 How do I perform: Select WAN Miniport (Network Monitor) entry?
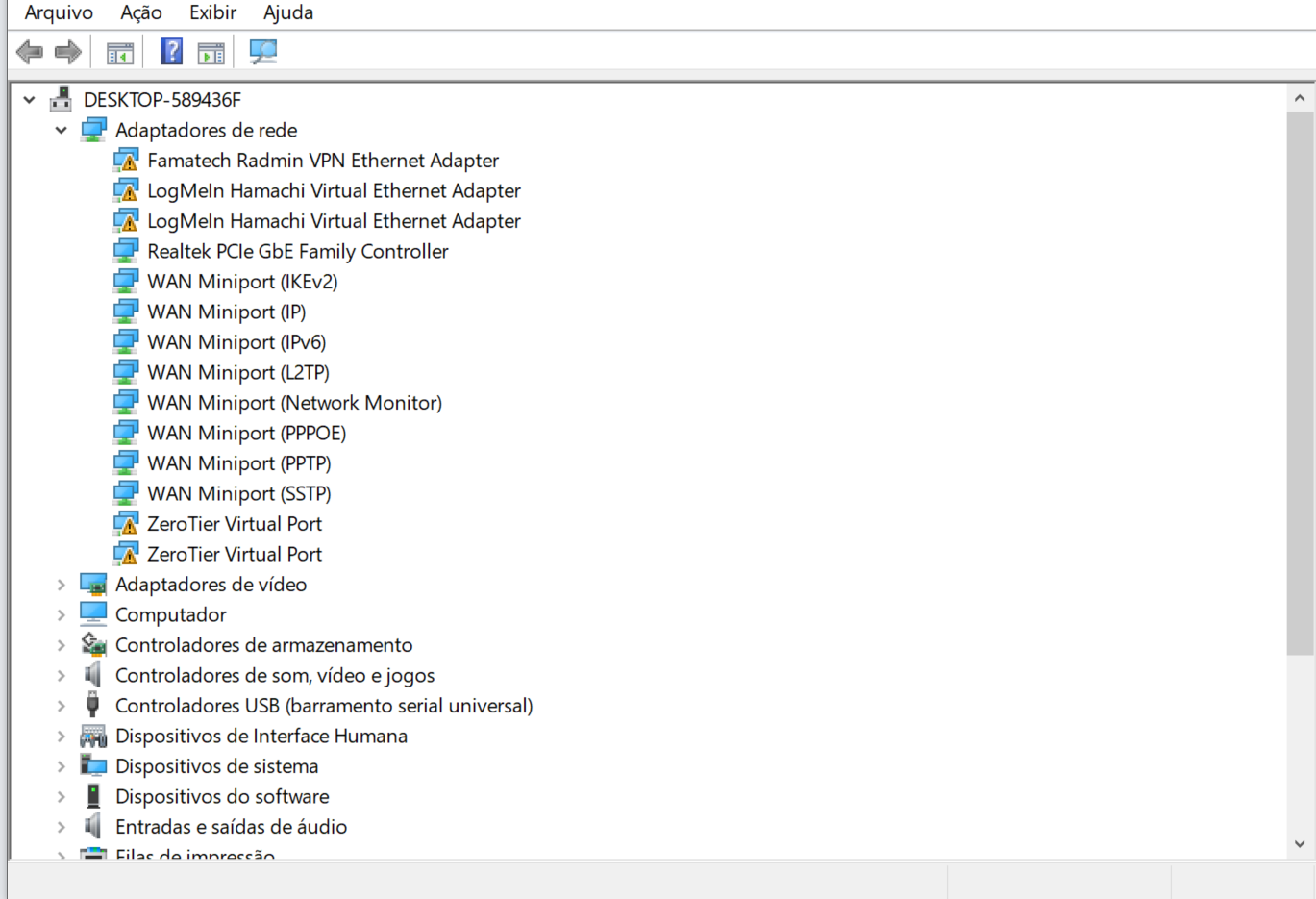294,403
